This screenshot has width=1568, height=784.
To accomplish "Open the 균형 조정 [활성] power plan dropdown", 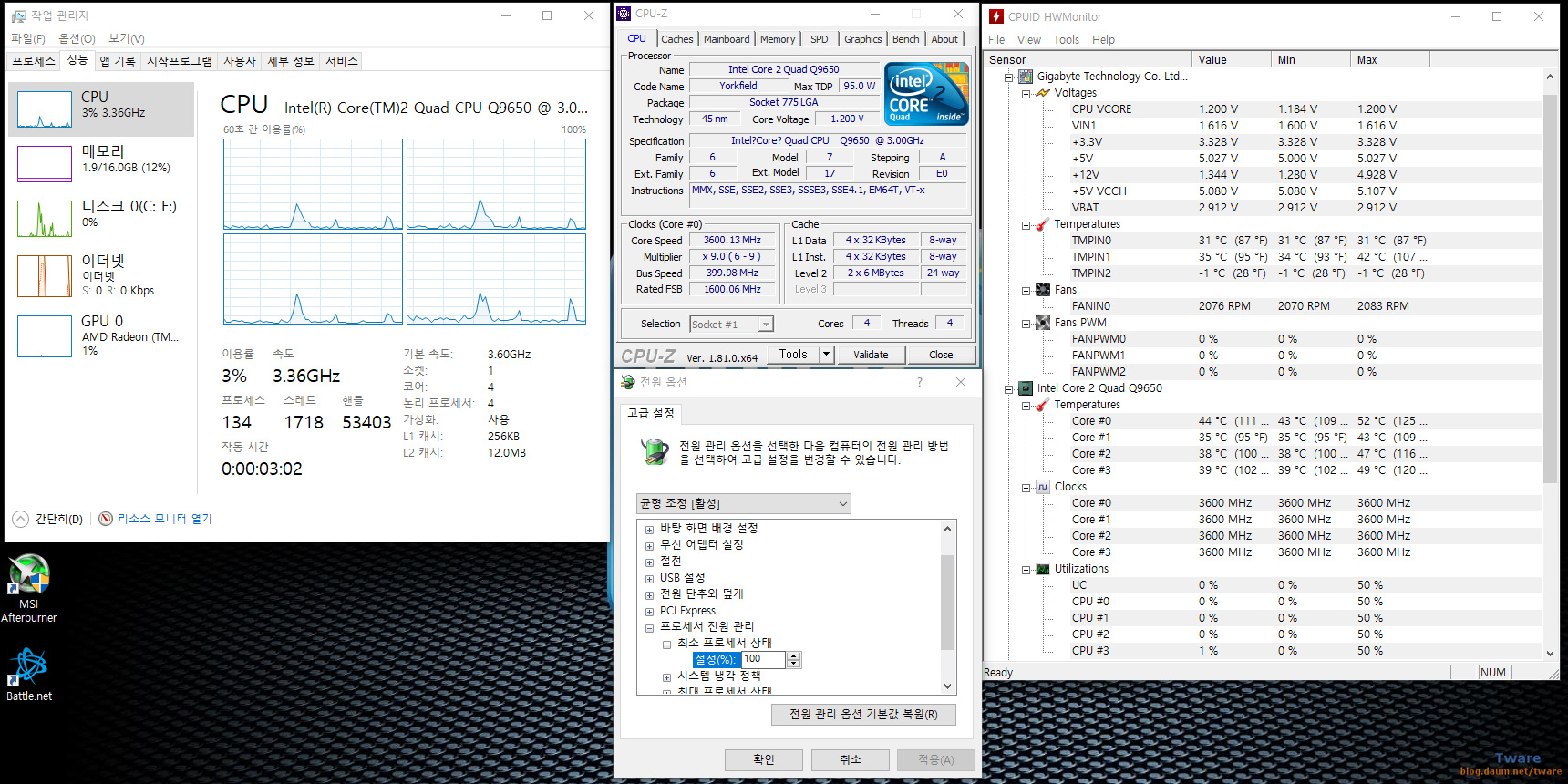I will click(x=743, y=503).
